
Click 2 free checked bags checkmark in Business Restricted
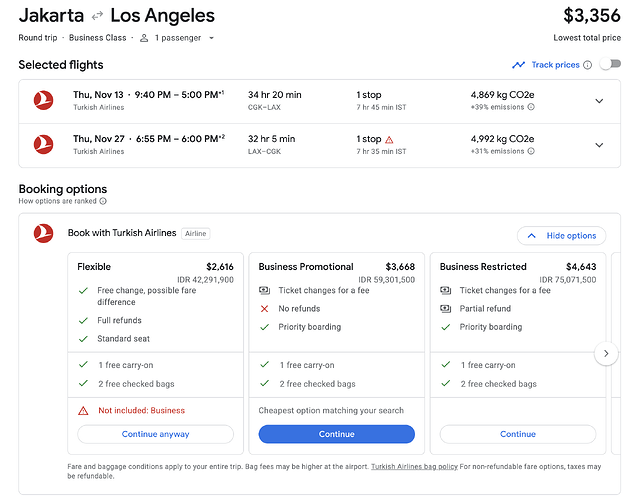[445, 383]
